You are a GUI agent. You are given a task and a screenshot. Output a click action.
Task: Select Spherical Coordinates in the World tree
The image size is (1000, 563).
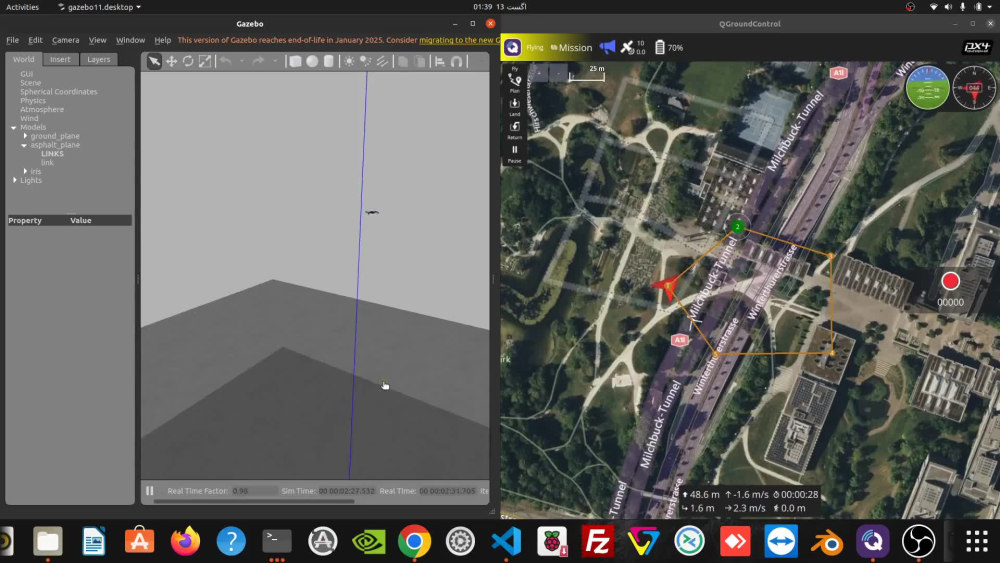(59, 92)
